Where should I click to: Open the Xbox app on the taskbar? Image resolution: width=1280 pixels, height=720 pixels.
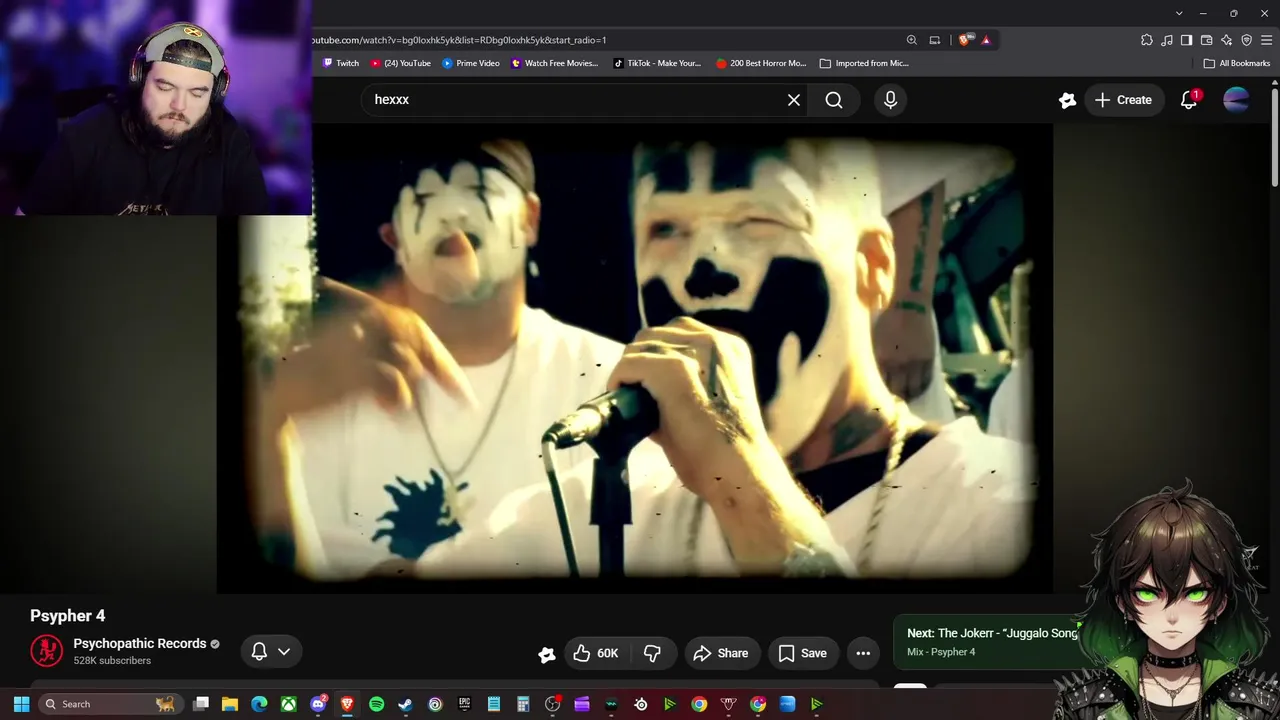(288, 704)
